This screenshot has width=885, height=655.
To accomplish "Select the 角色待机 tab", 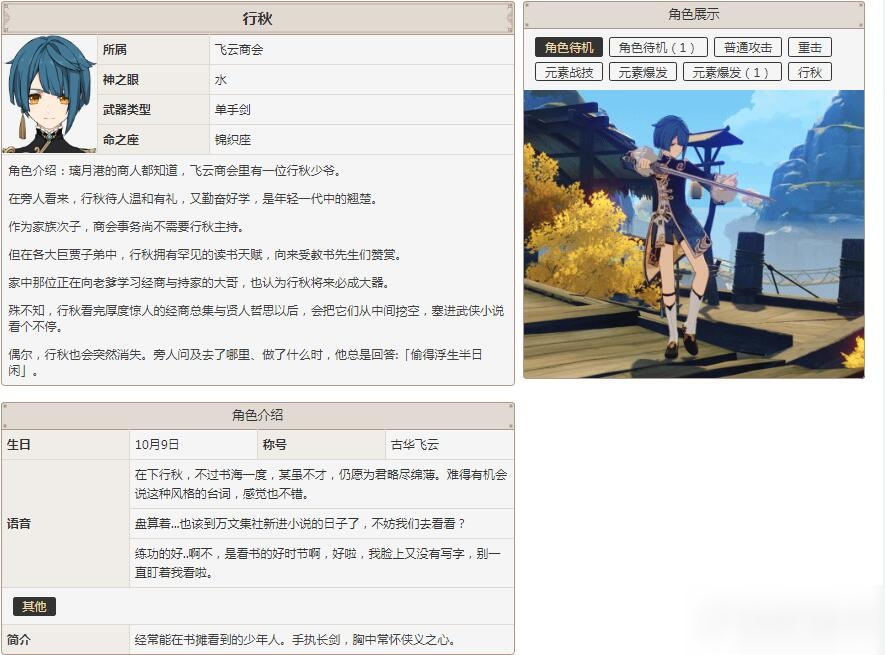I will pos(568,47).
